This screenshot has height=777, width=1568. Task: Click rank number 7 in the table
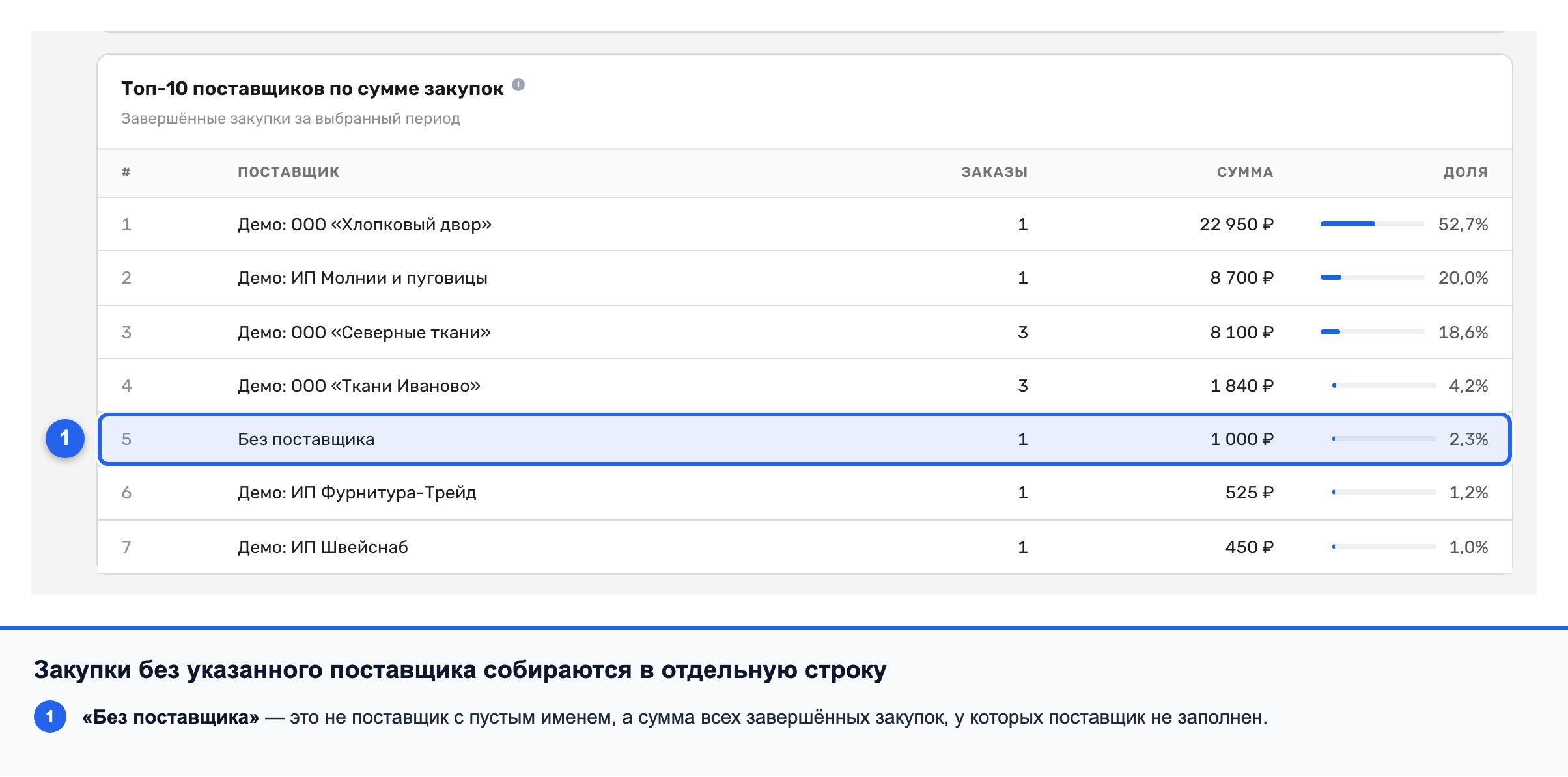coord(126,547)
